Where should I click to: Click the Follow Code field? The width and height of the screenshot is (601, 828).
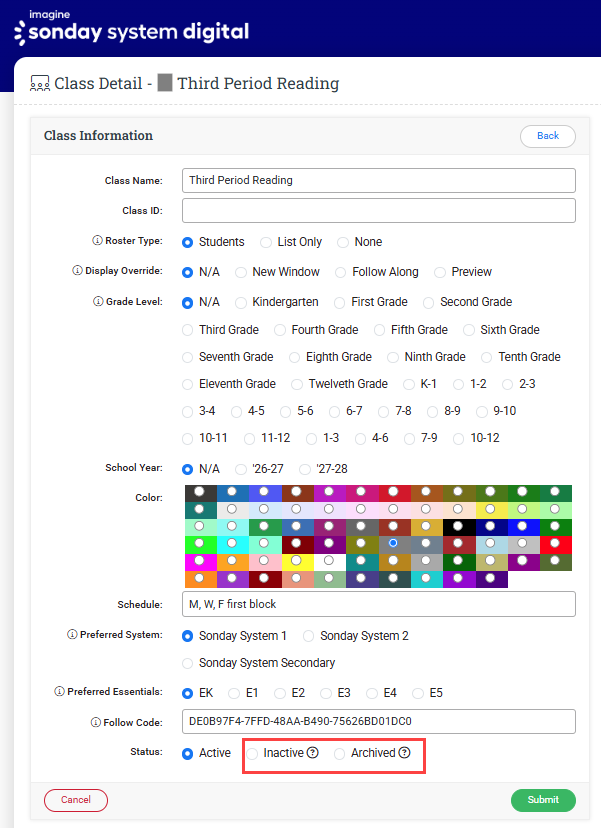379,721
